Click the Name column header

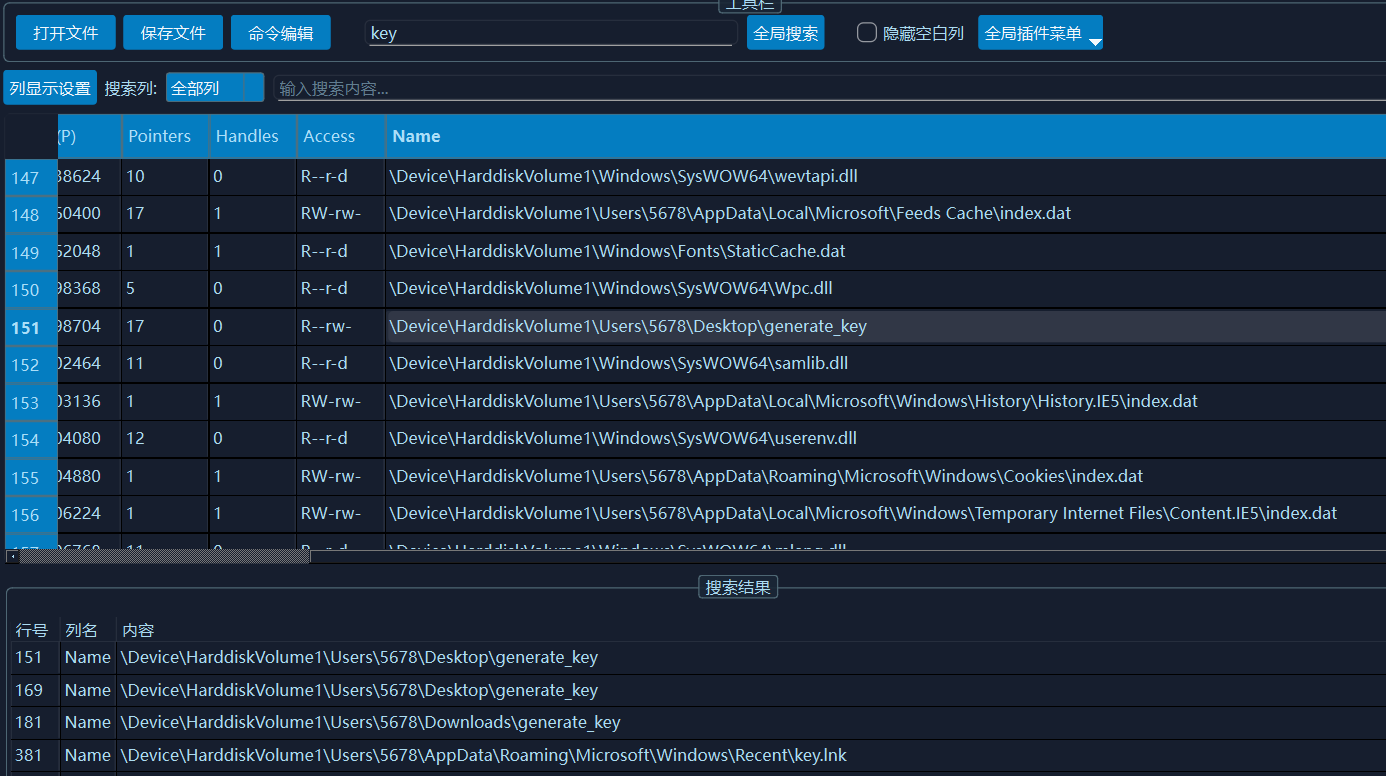(416, 136)
